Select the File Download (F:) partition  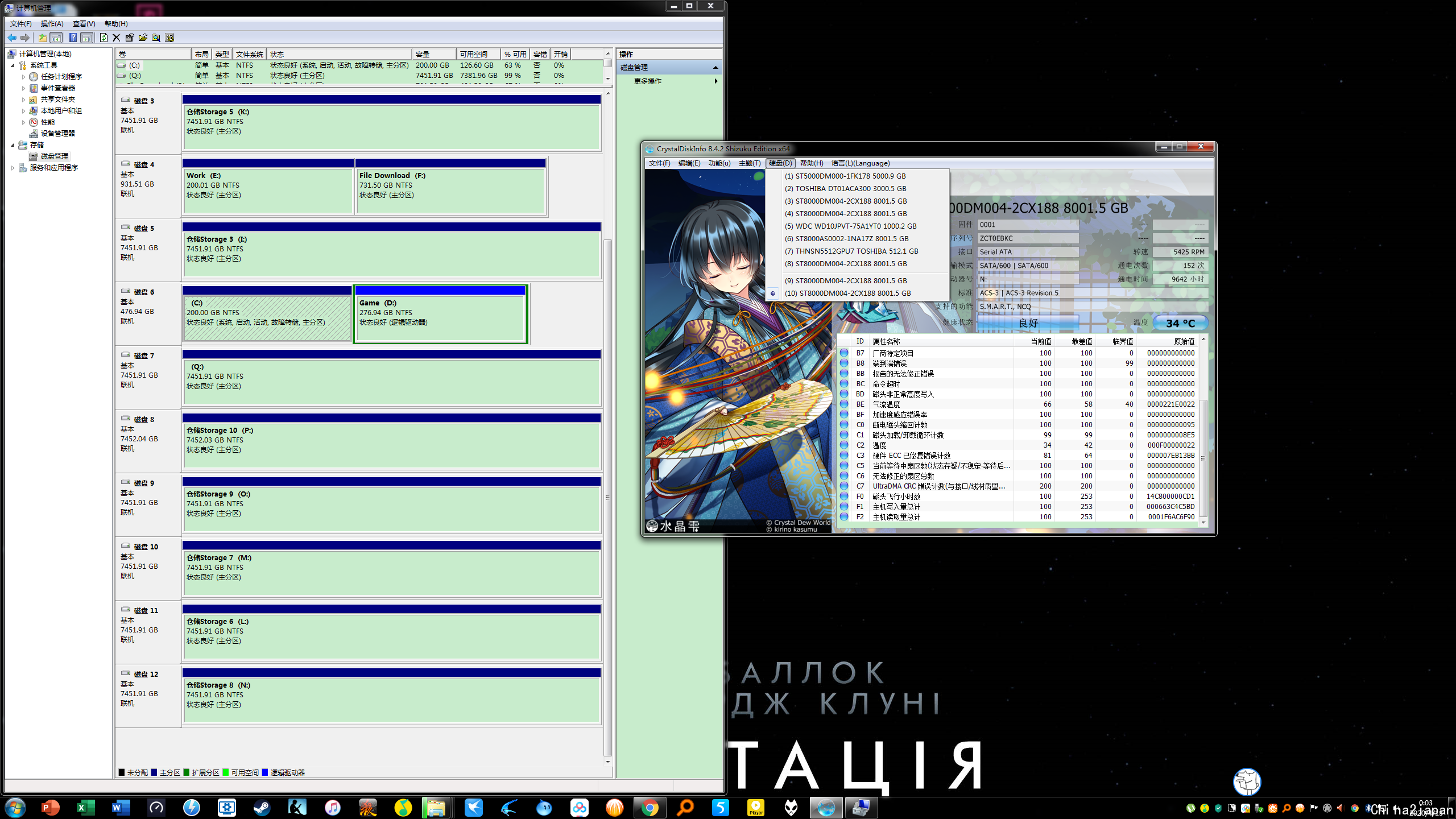pyautogui.click(x=450, y=187)
